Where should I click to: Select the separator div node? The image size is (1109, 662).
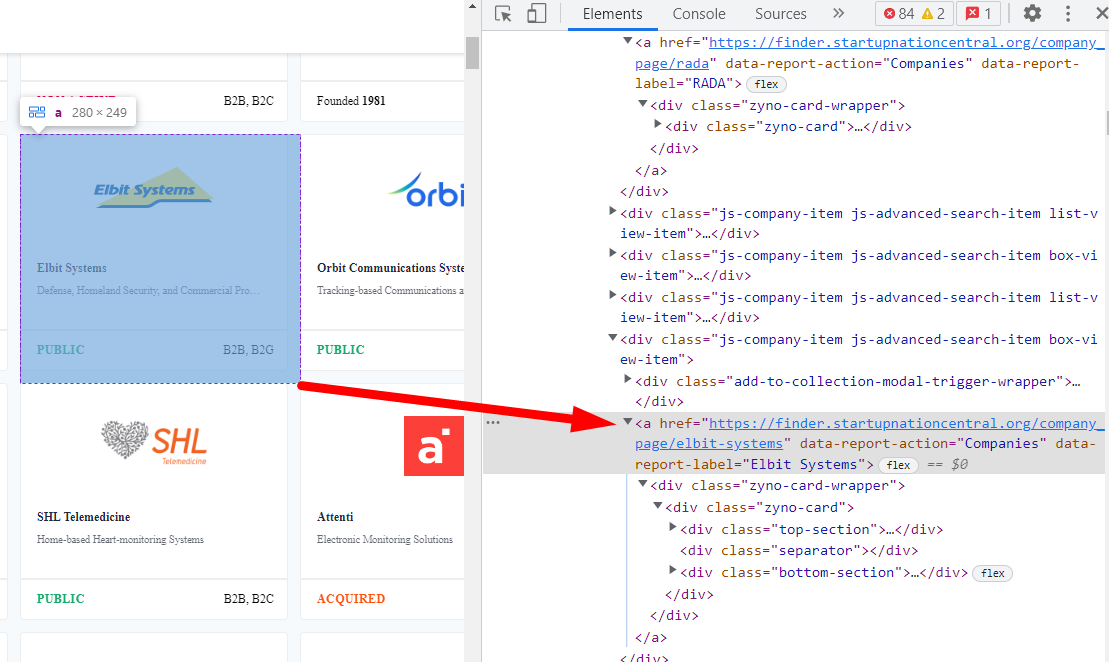tap(799, 550)
